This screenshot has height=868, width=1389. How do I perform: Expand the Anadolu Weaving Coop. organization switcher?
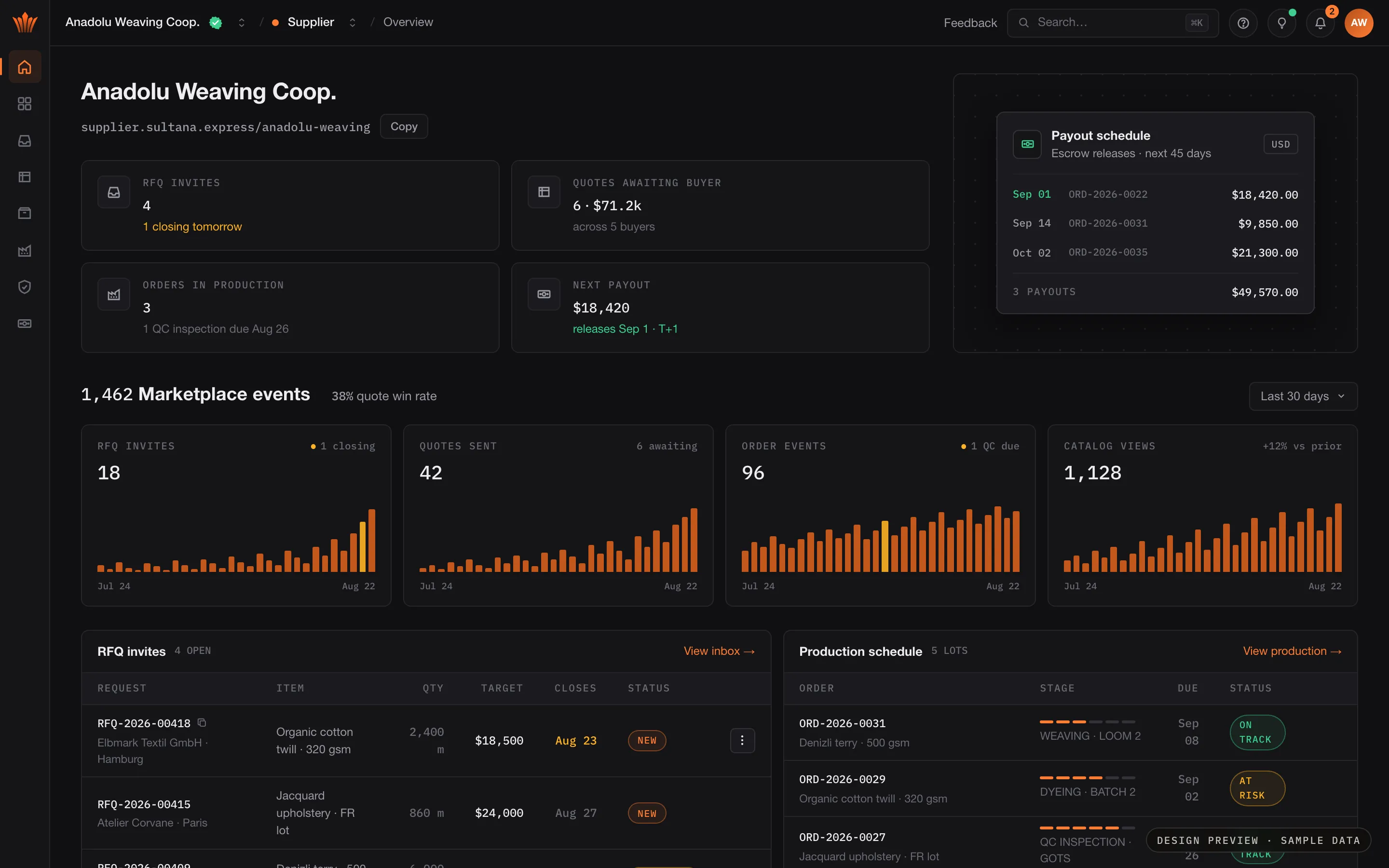(x=242, y=22)
